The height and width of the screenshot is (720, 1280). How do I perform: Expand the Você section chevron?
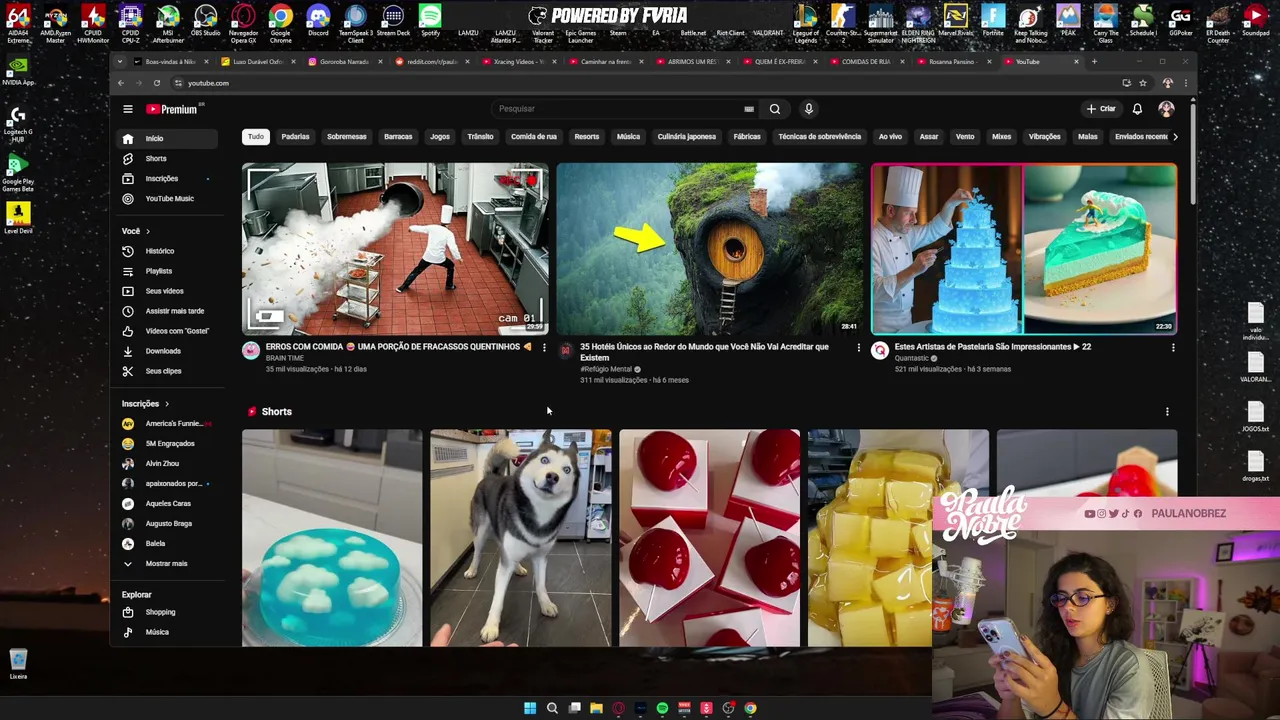coord(147,231)
